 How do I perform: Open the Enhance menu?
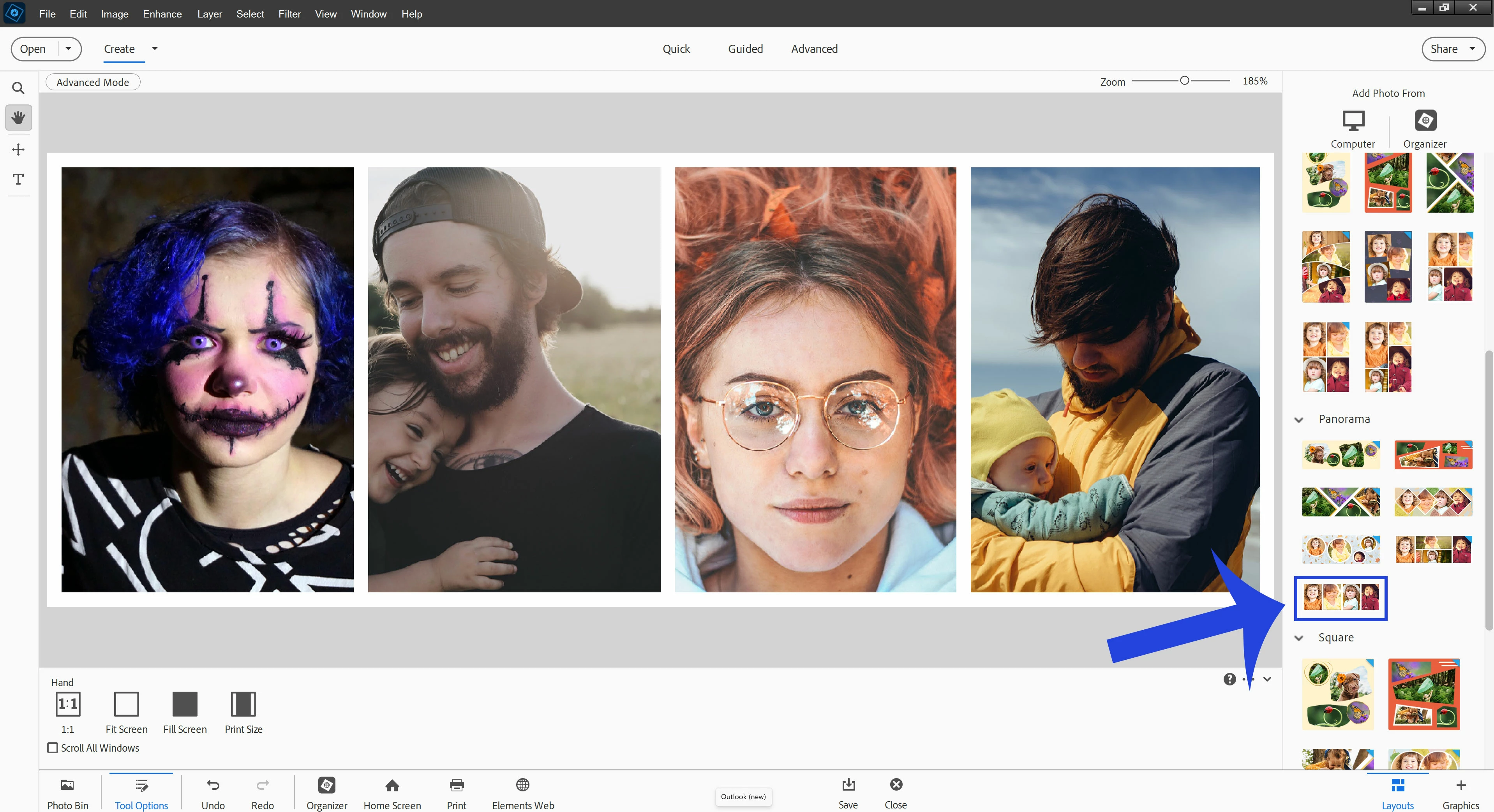coord(162,14)
